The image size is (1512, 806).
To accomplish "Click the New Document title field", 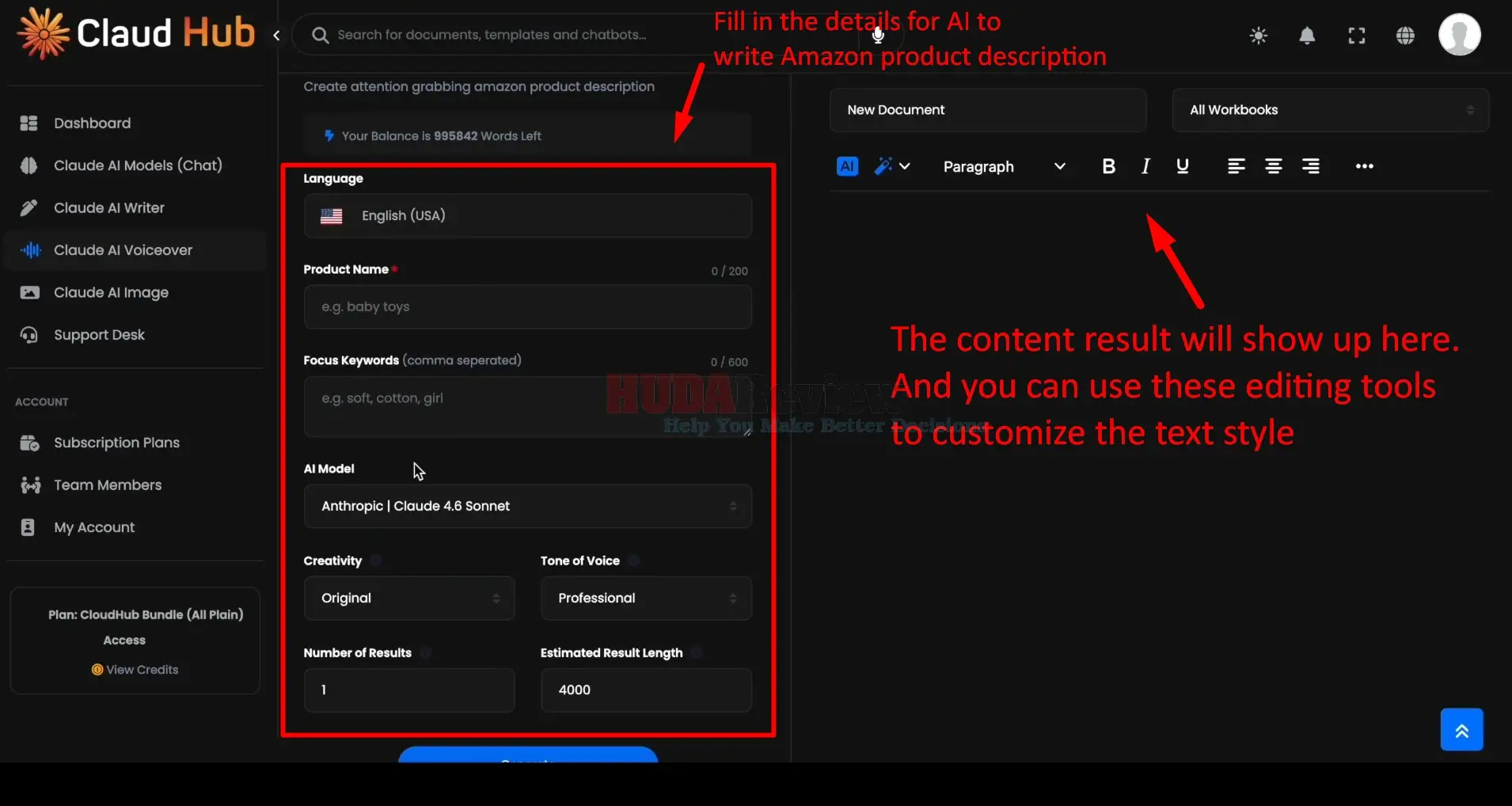I will pyautogui.click(x=988, y=110).
